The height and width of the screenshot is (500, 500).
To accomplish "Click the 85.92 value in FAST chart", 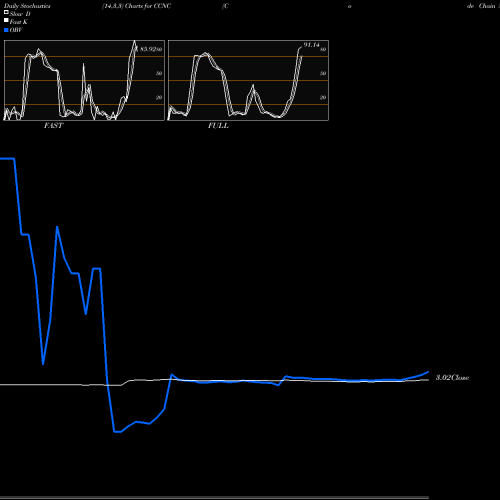I will coord(148,49).
